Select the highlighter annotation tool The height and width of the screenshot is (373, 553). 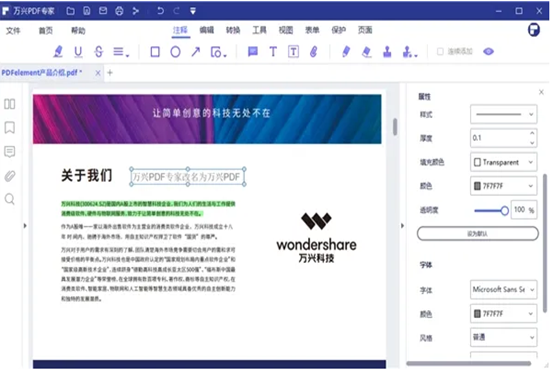(x=58, y=52)
